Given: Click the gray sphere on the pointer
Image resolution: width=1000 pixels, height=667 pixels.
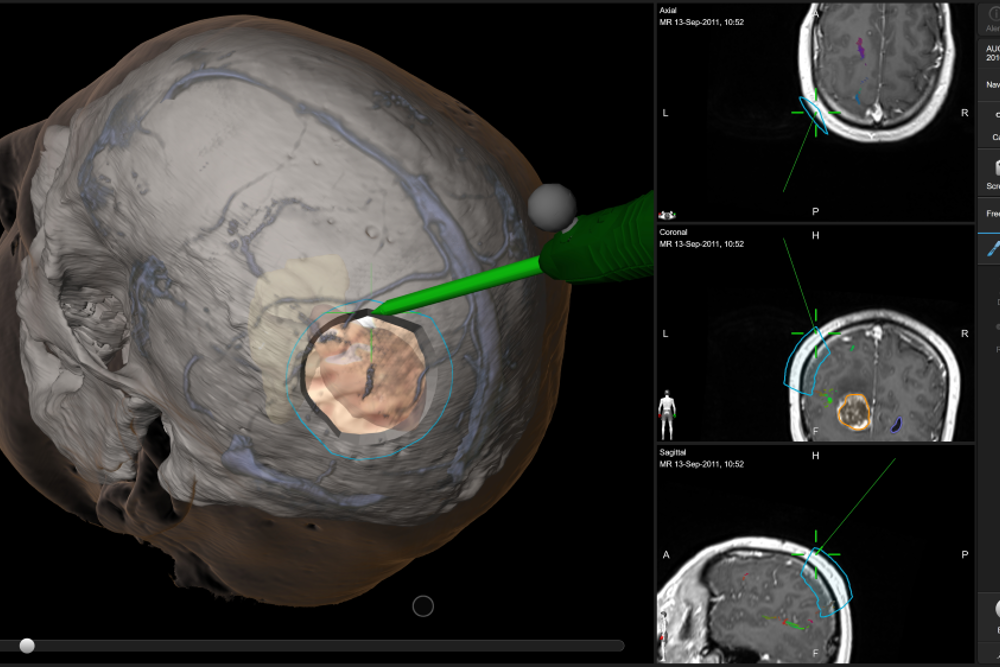Looking at the screenshot, I should coord(552,204).
